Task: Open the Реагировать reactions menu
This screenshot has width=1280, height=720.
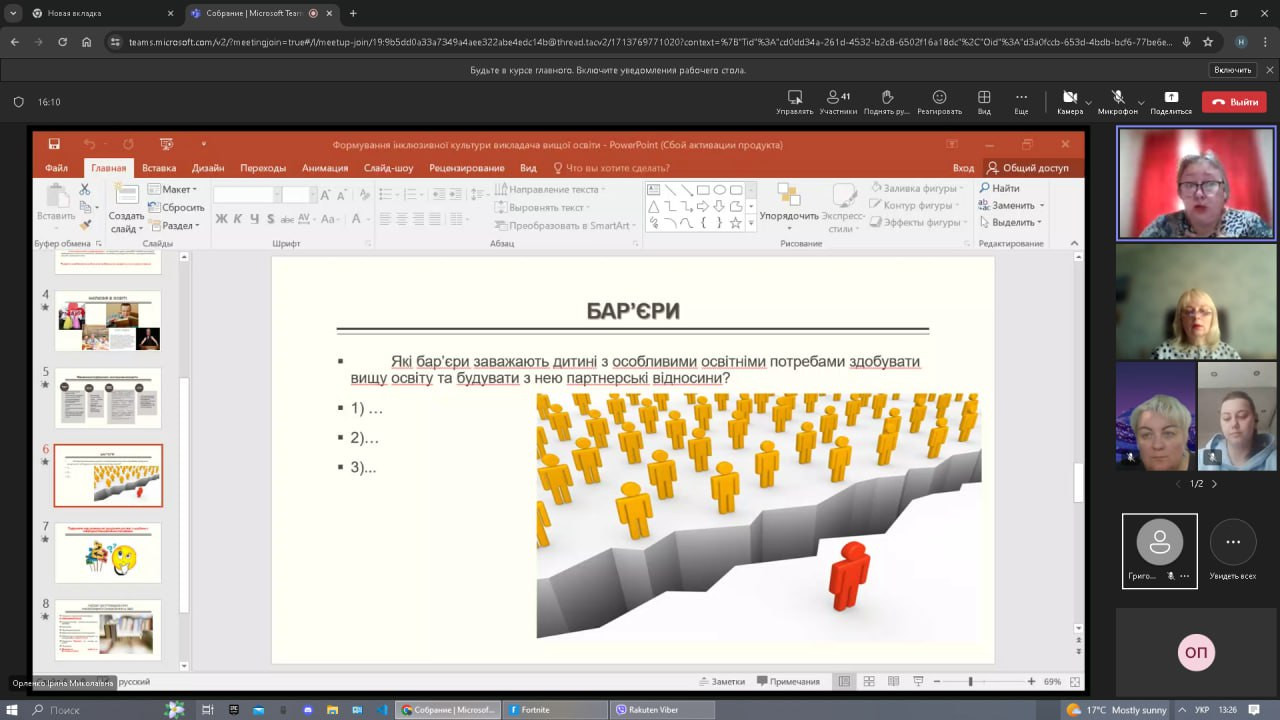Action: (x=939, y=98)
